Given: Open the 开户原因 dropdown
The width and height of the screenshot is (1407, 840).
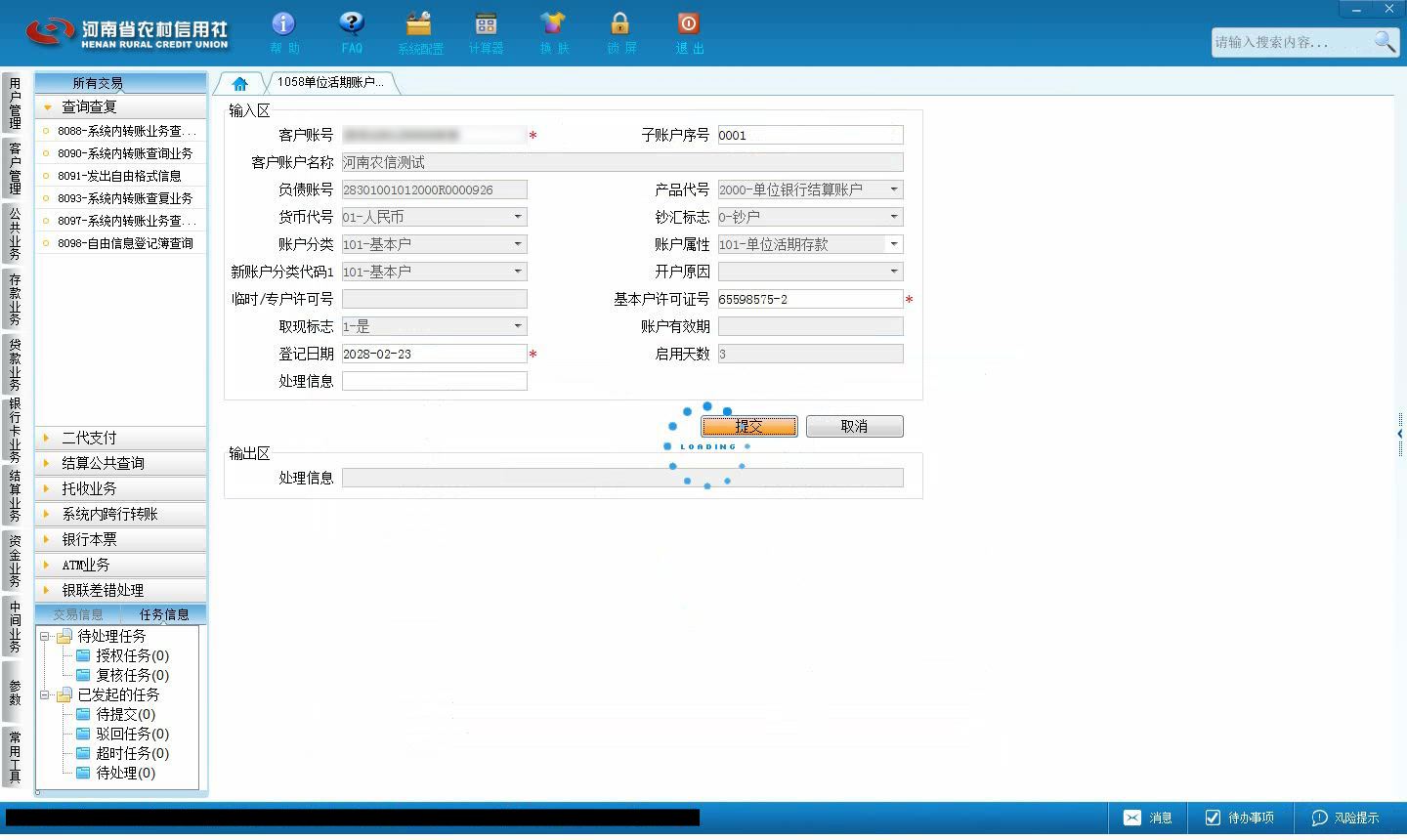Looking at the screenshot, I should pyautogui.click(x=893, y=272).
